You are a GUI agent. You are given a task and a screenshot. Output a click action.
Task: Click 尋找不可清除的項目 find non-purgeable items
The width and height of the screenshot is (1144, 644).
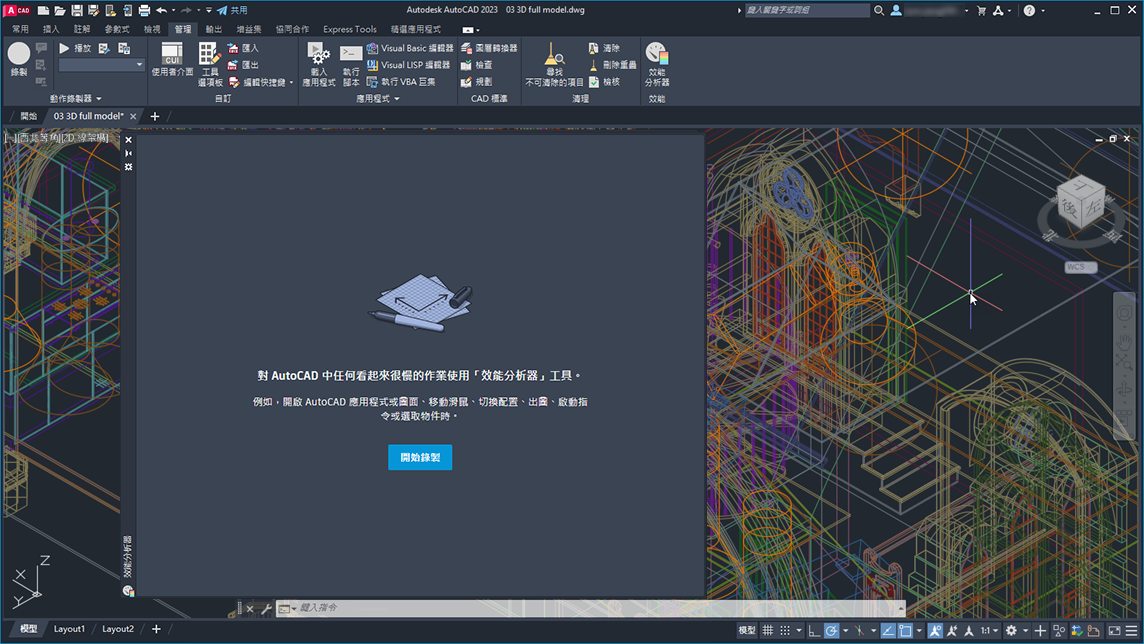point(554,64)
